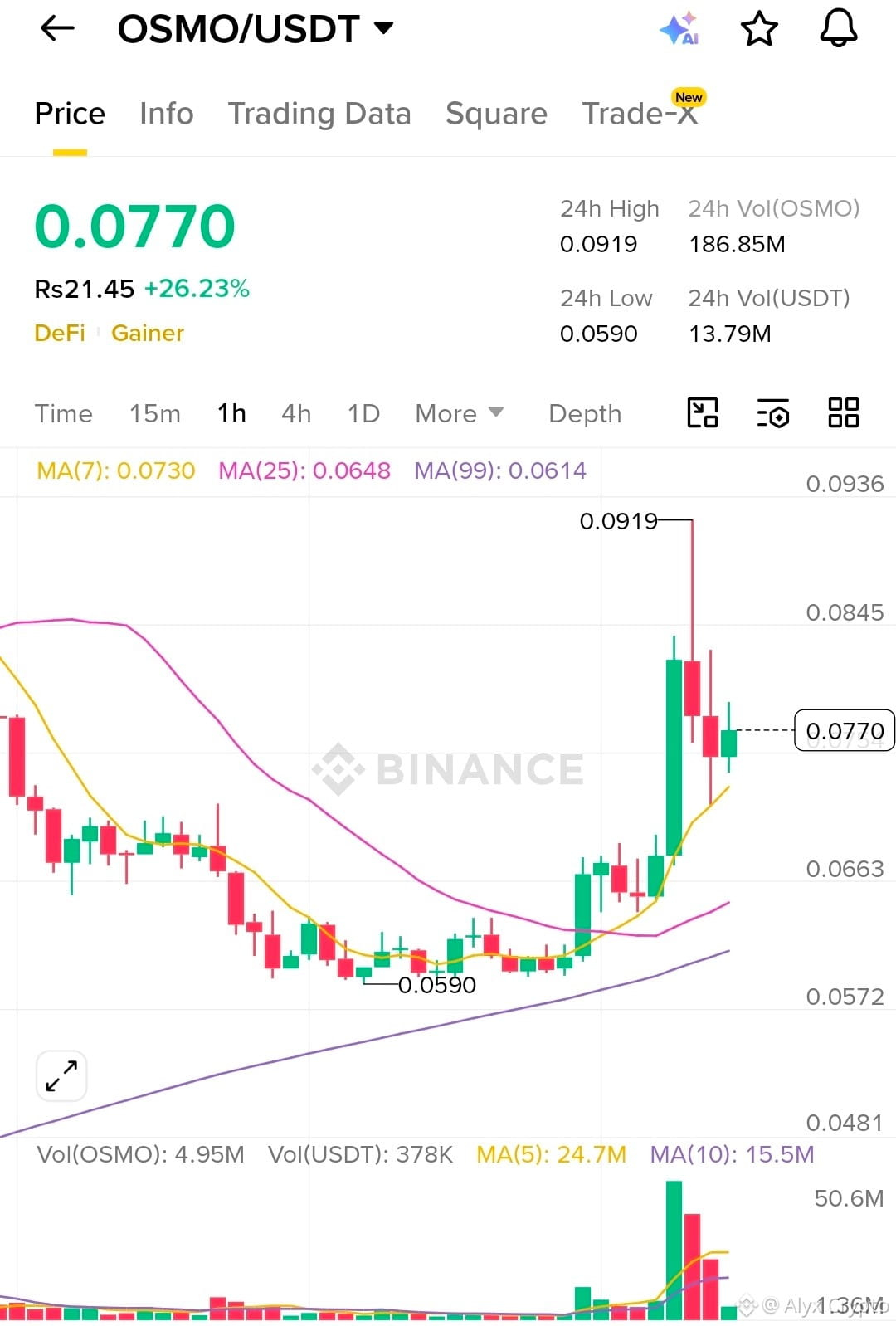896x1326 pixels.
Task: Add OSMO/USDT to favorites with star
Action: click(759, 29)
